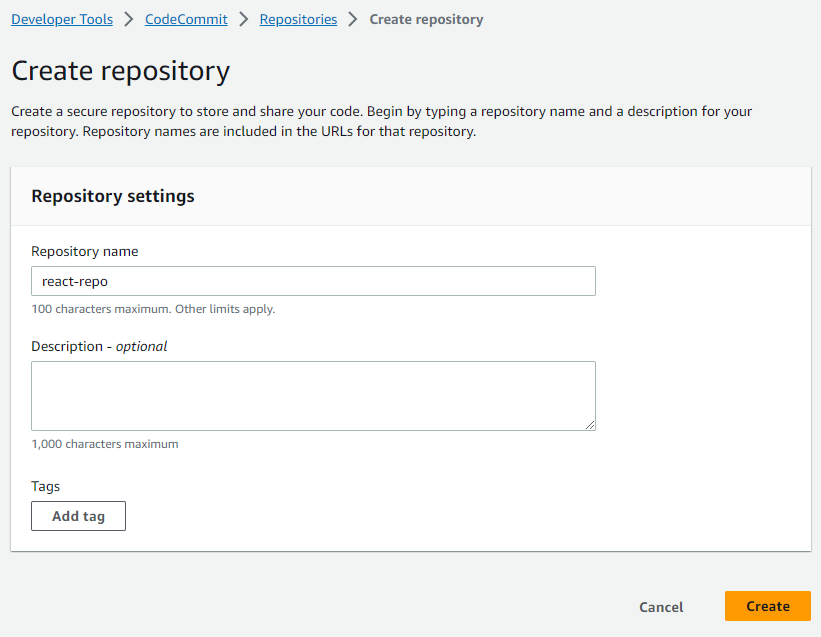Click the '100 characters maximum. Other limits apply.' hint
Viewport: 821px width, 637px height.
153,309
